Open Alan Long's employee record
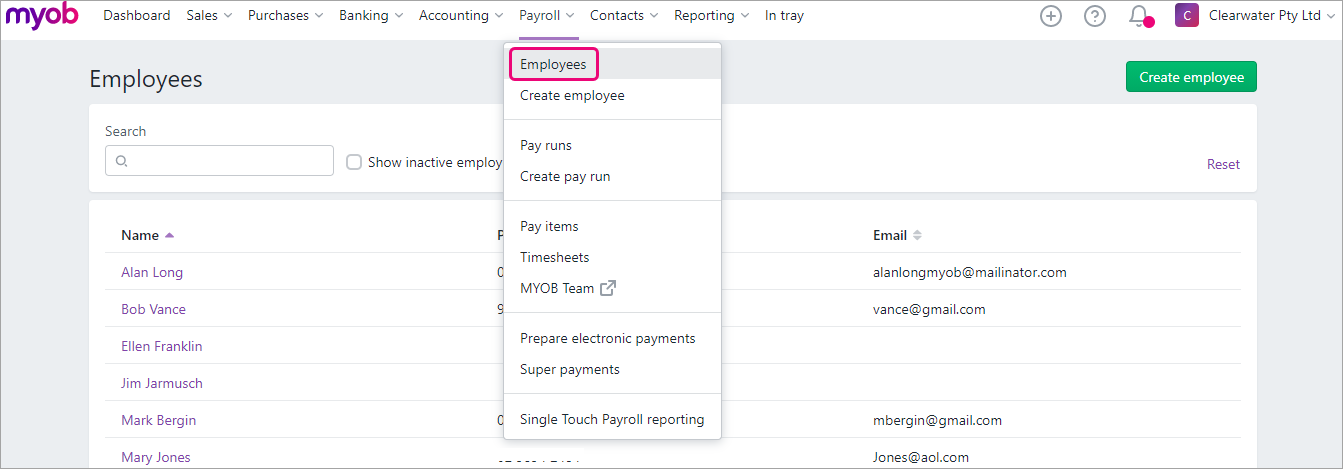1343x469 pixels. [x=152, y=272]
